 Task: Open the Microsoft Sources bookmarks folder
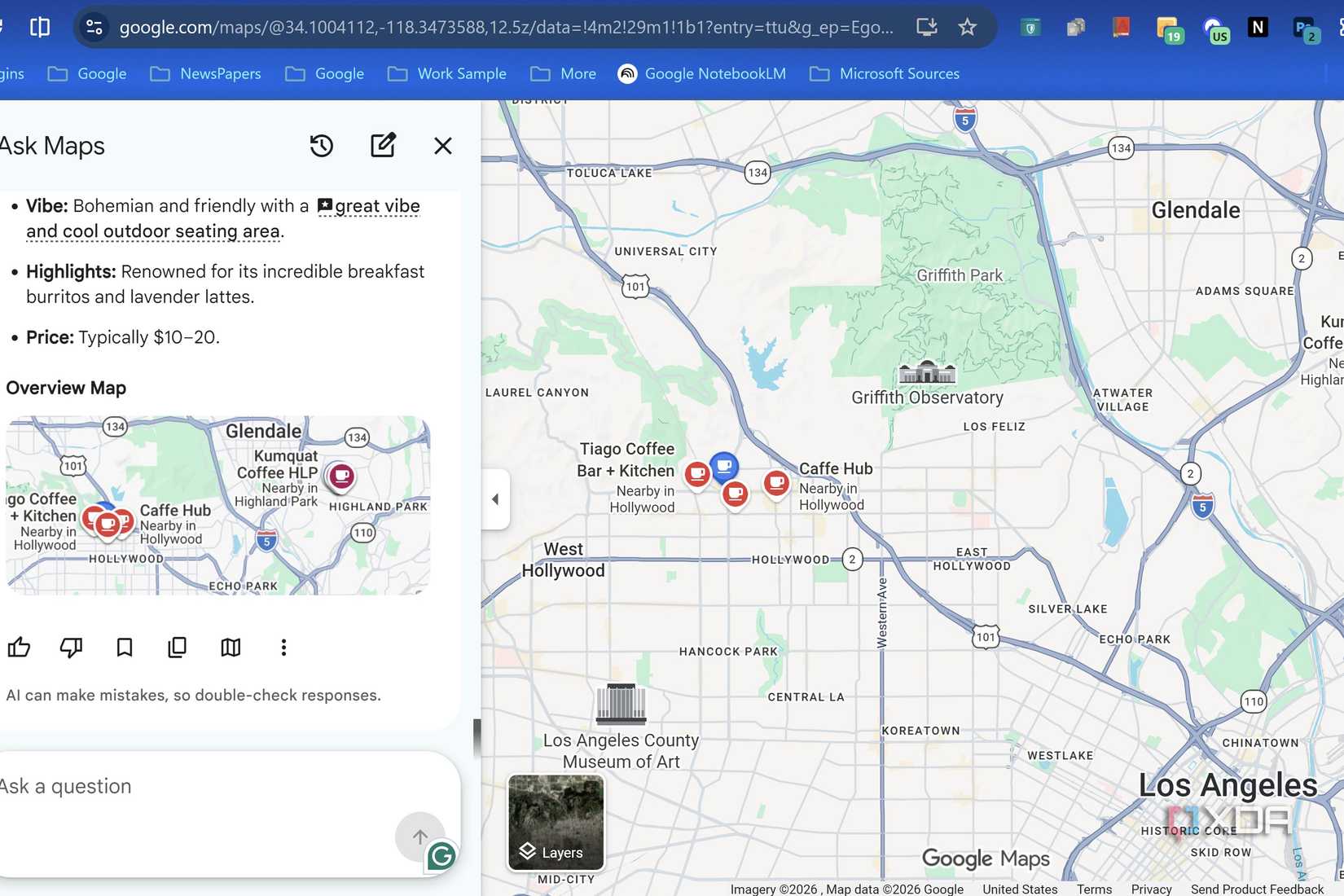[885, 73]
